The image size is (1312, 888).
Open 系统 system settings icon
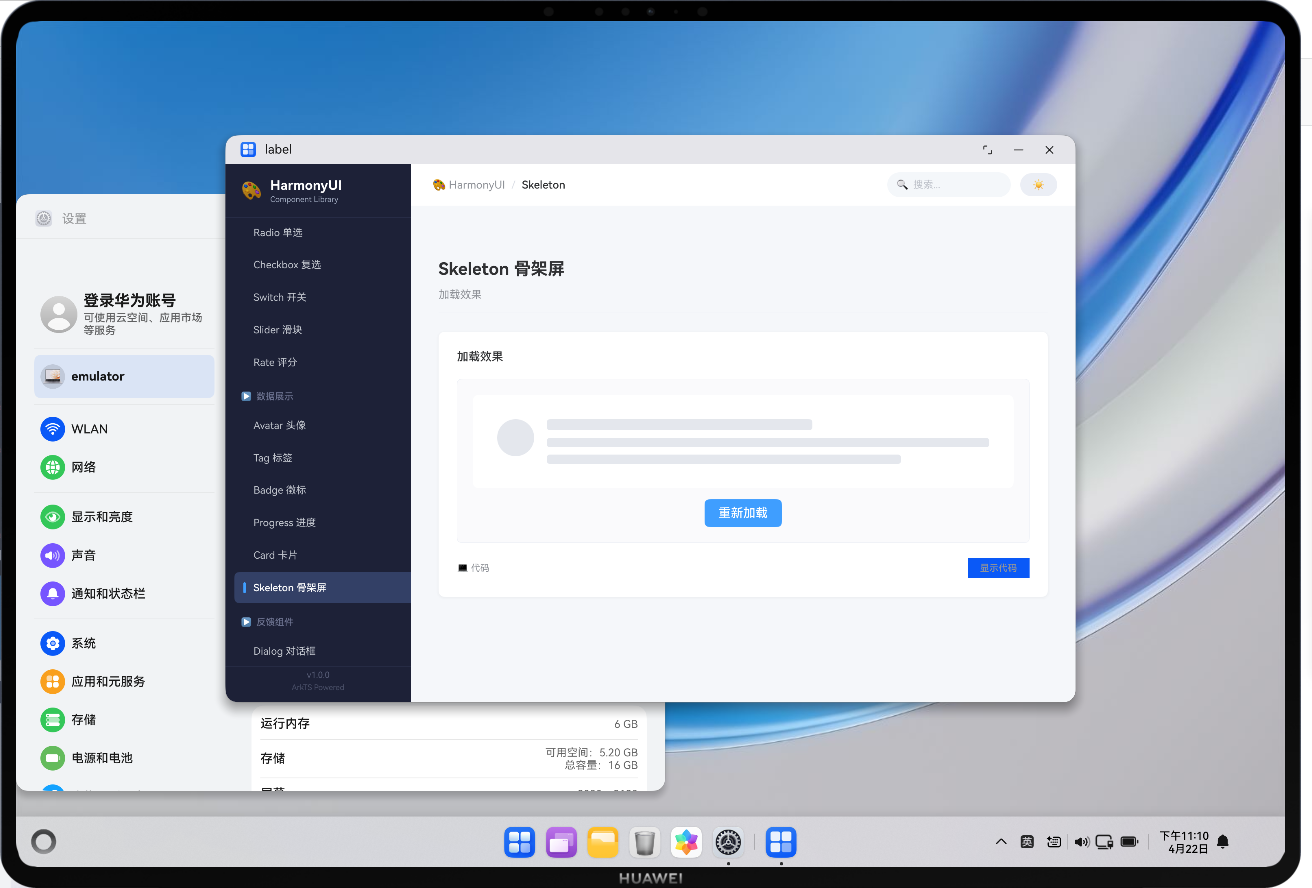pos(52,643)
